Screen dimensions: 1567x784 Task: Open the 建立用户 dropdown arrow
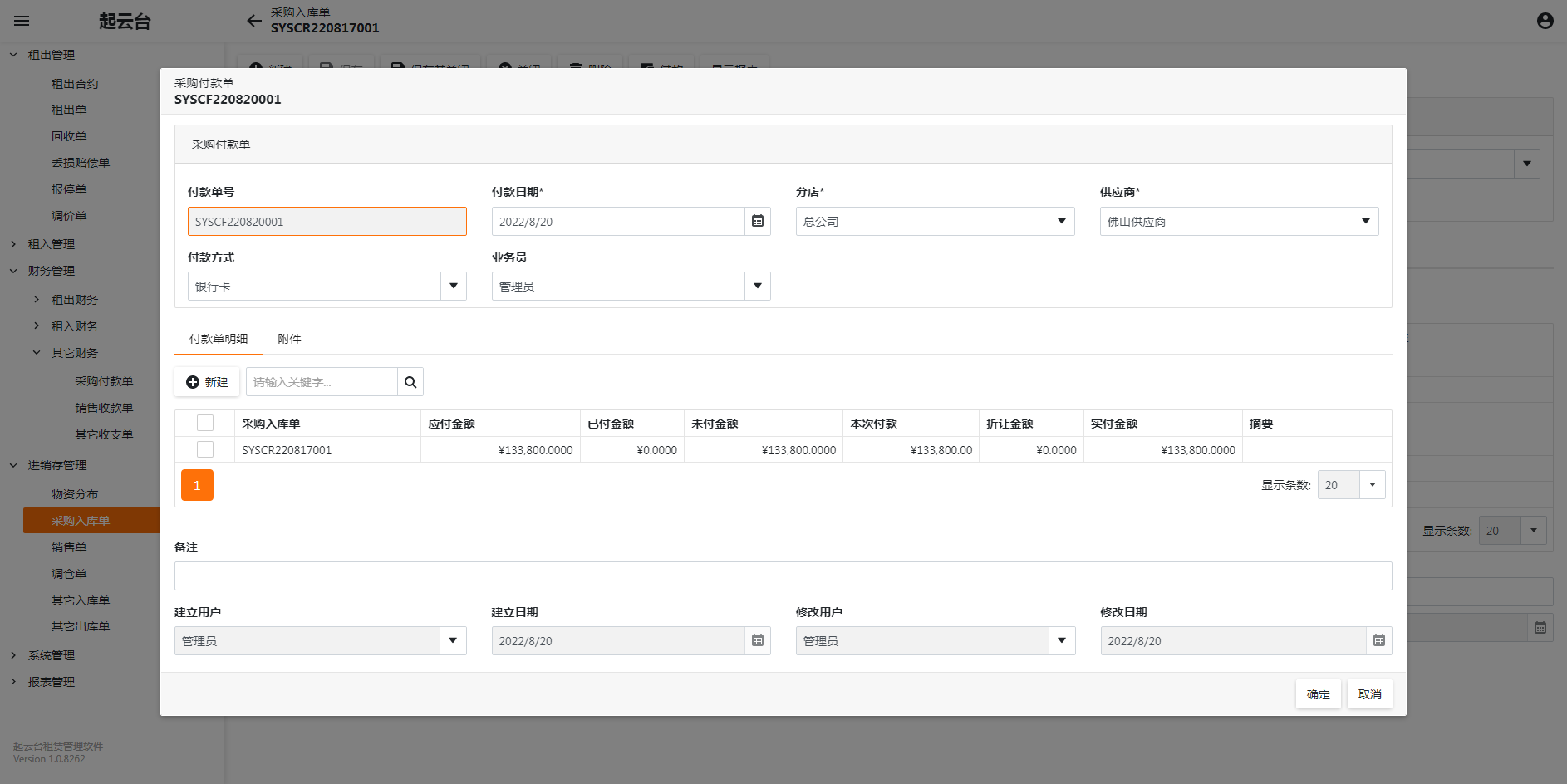tap(454, 640)
